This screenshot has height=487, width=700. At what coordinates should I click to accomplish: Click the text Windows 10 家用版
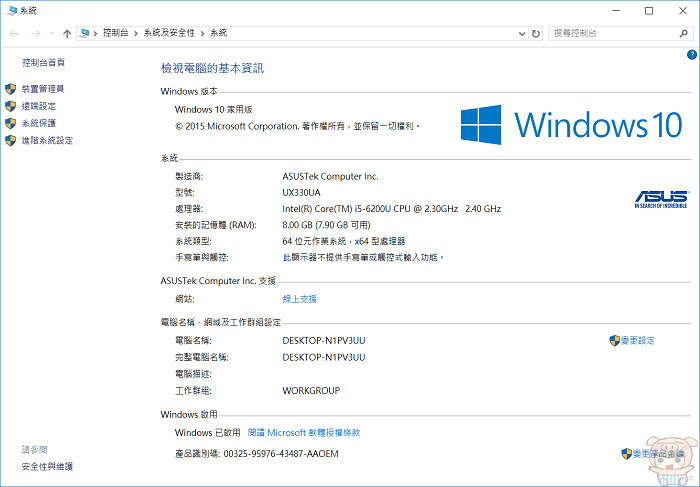[213, 109]
